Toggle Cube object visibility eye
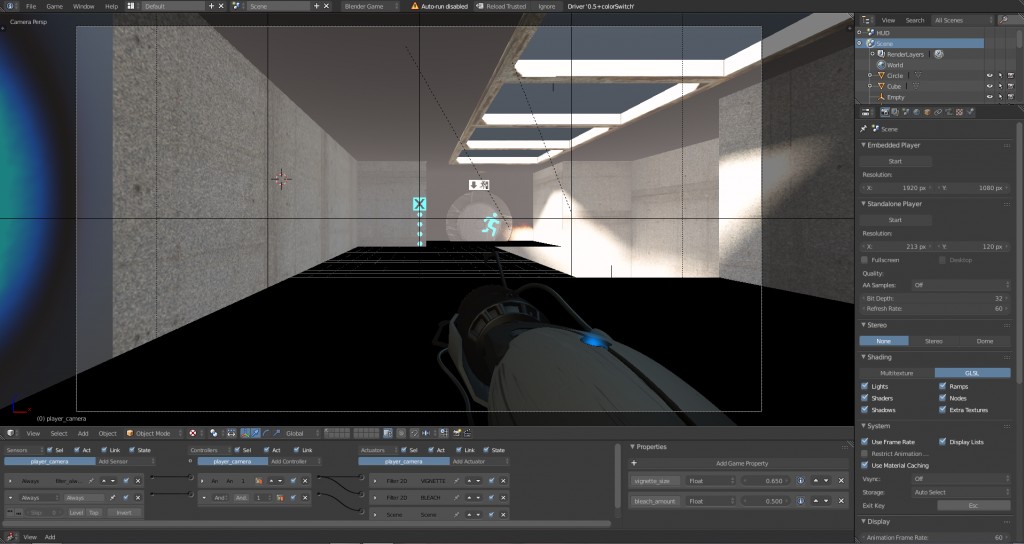 pos(989,86)
